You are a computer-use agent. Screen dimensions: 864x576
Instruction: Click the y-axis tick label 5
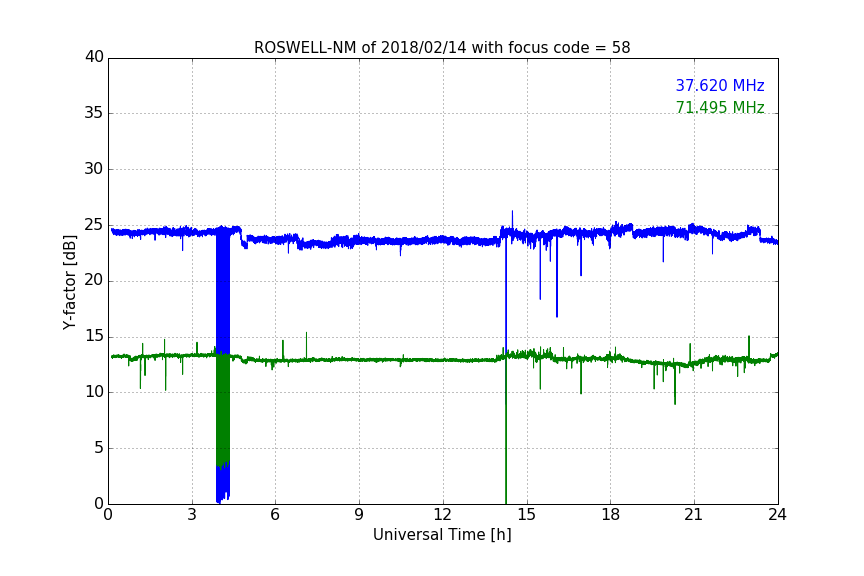[99, 448]
